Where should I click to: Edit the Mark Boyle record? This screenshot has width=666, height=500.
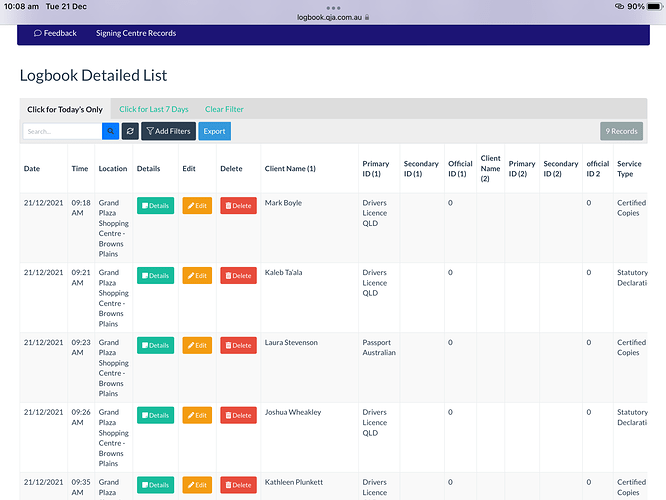pyautogui.click(x=197, y=206)
